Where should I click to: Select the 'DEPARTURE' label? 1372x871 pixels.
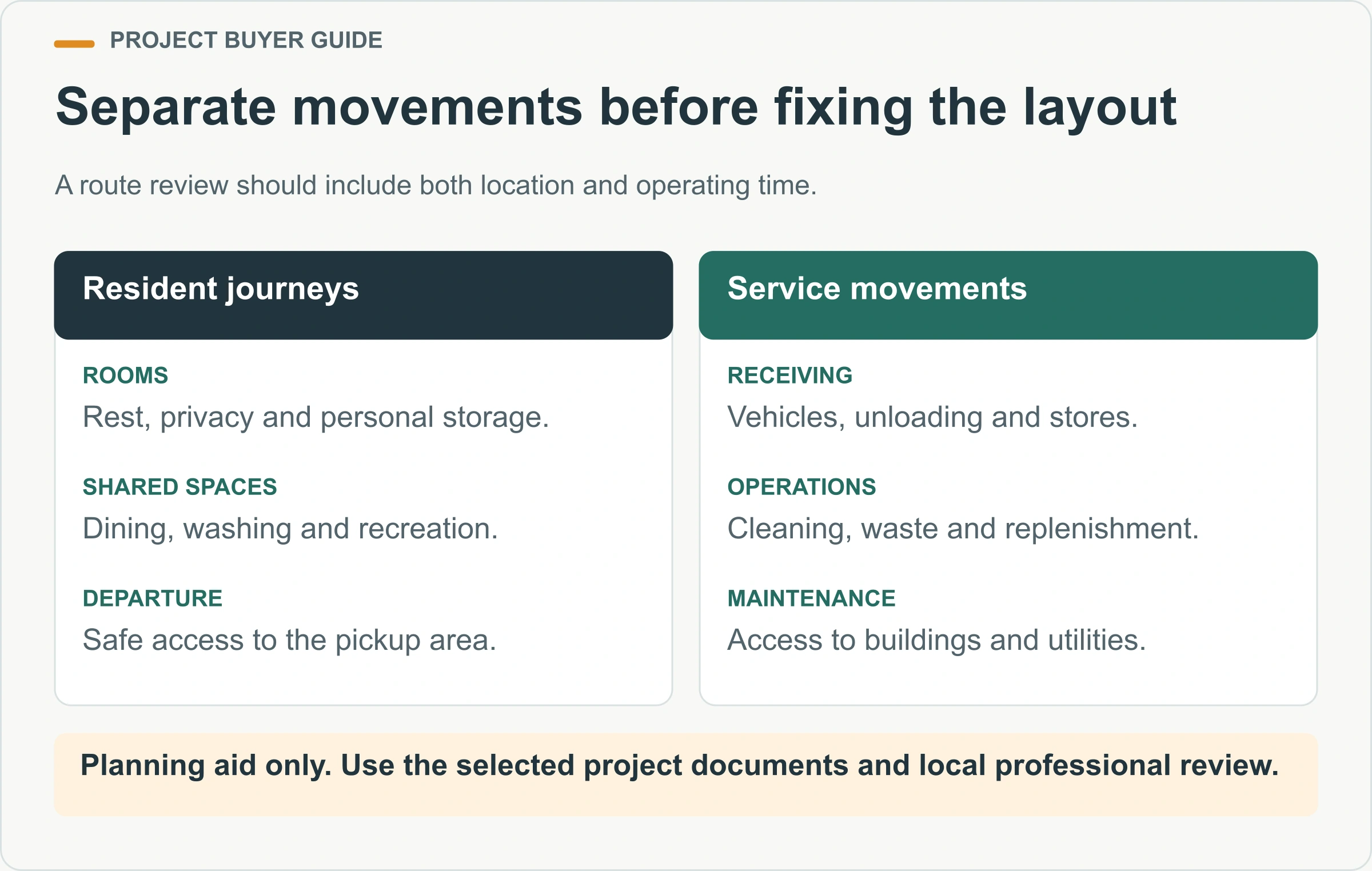[153, 598]
